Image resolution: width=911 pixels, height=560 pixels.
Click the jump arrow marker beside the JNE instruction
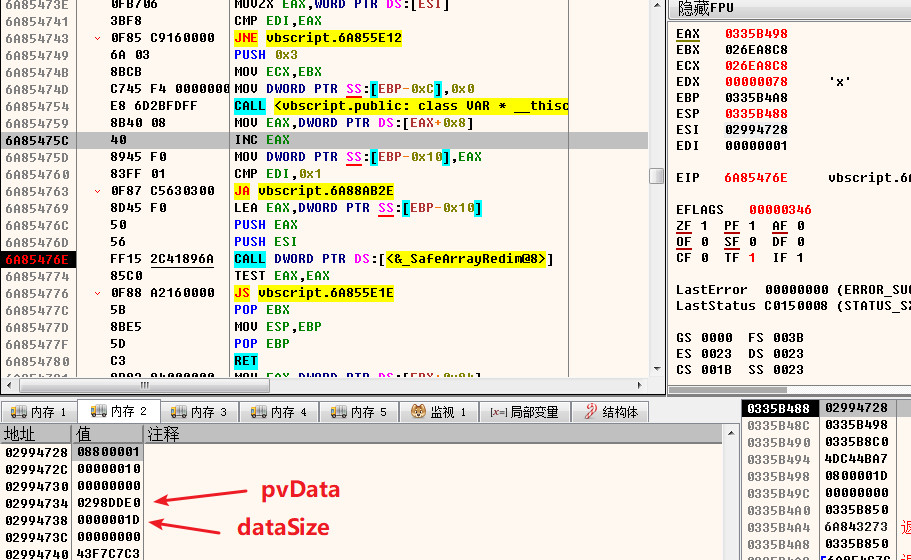click(97, 38)
